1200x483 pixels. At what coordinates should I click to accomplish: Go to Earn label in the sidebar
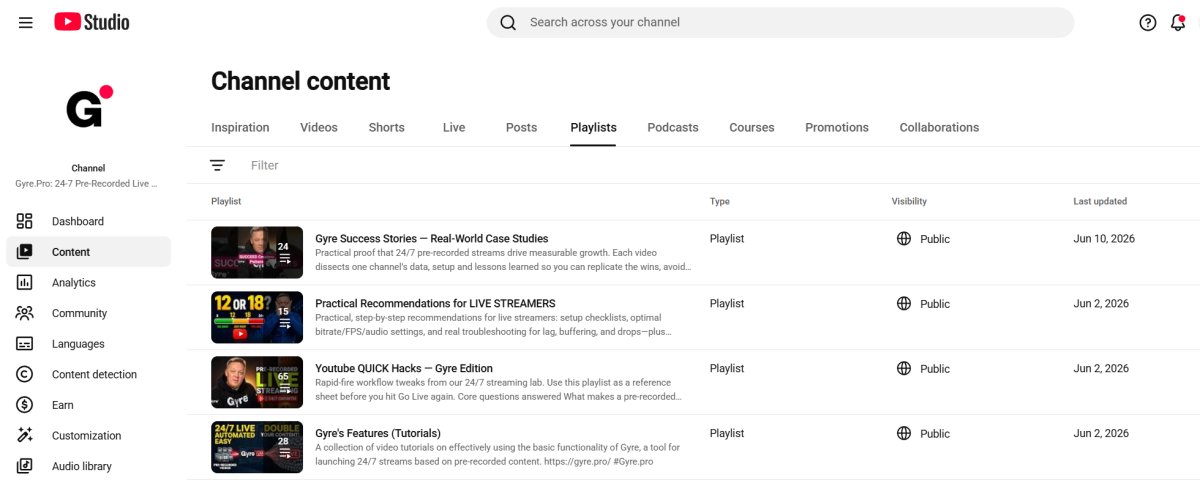click(63, 405)
